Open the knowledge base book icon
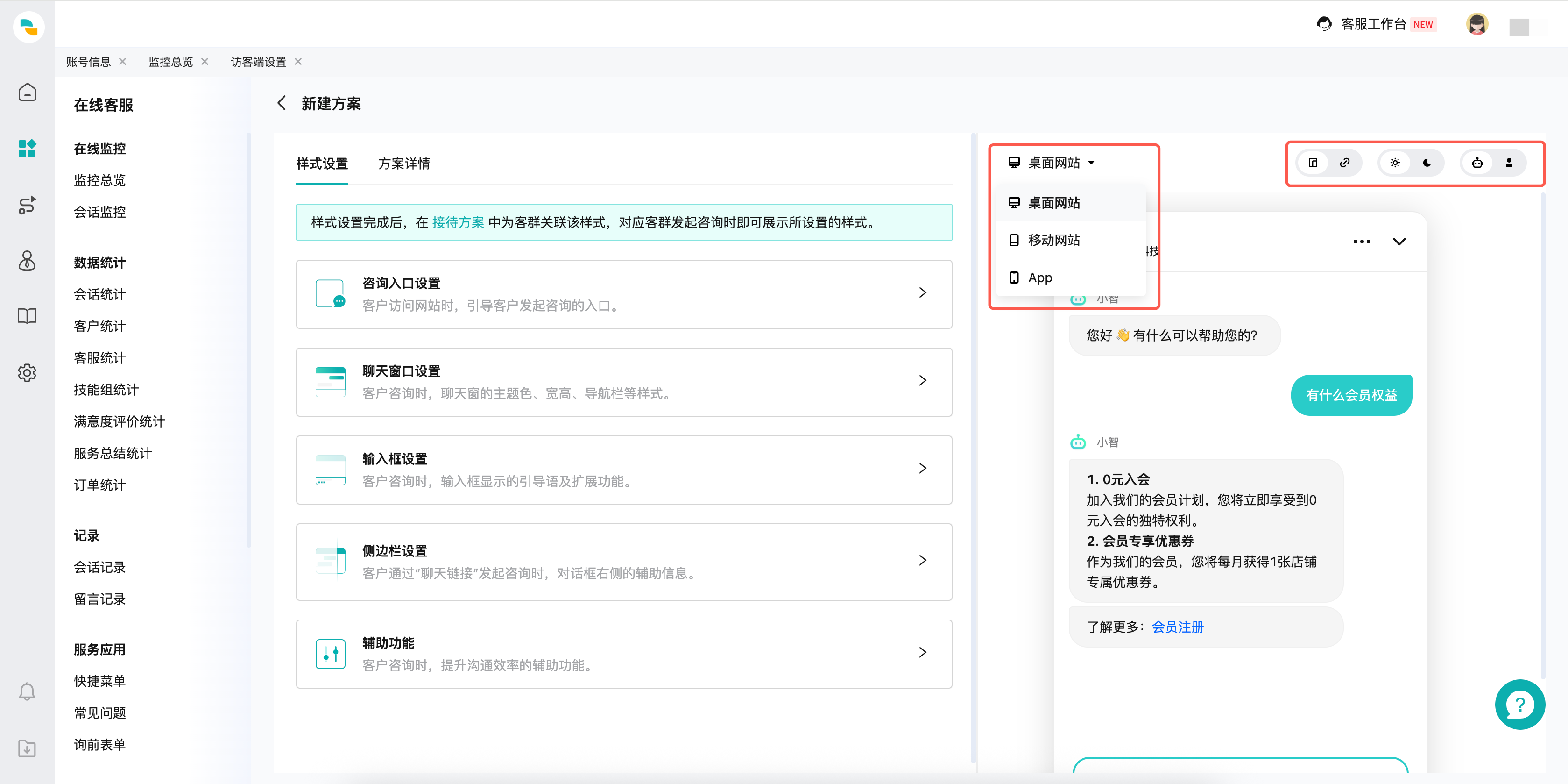Screen dimensions: 1568x784 (28, 316)
